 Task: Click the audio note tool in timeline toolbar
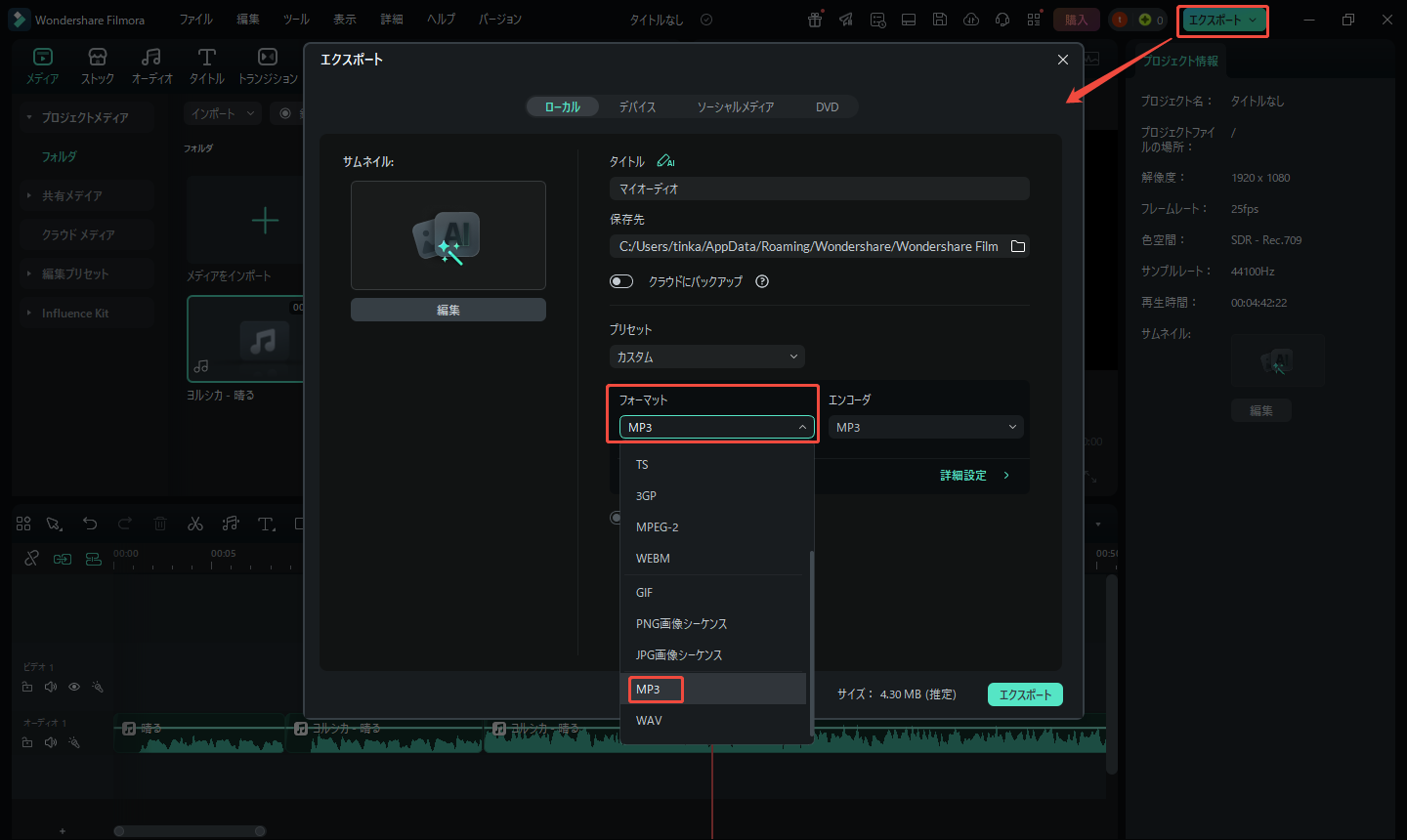(x=231, y=524)
